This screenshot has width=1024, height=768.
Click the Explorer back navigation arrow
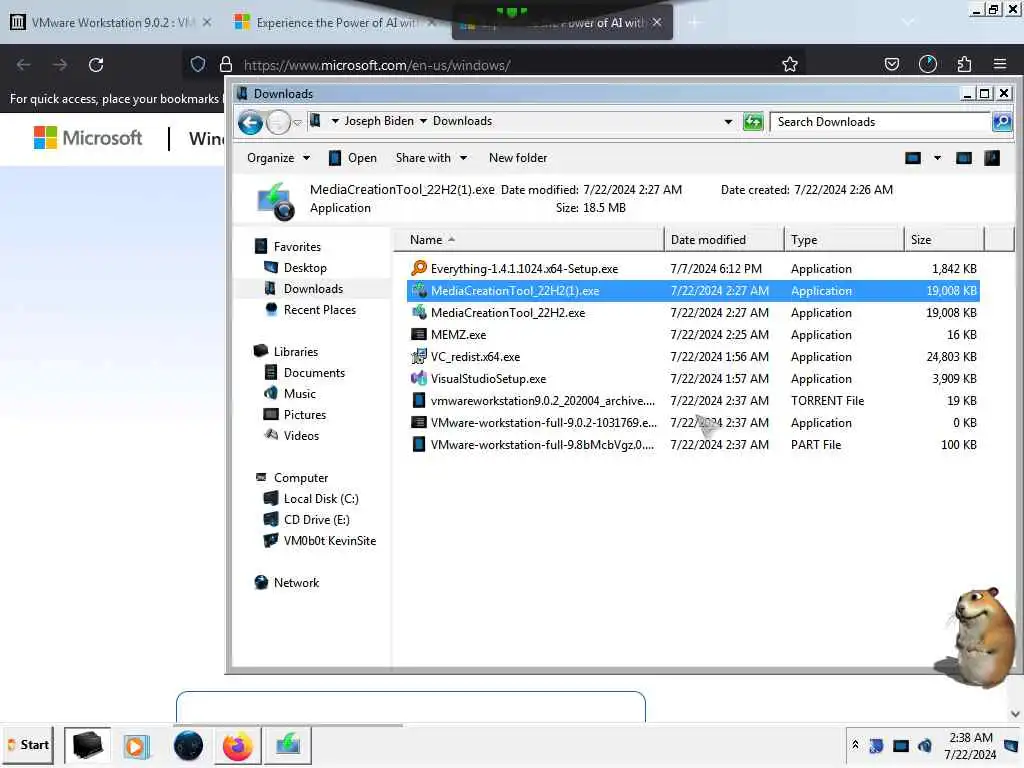250,122
